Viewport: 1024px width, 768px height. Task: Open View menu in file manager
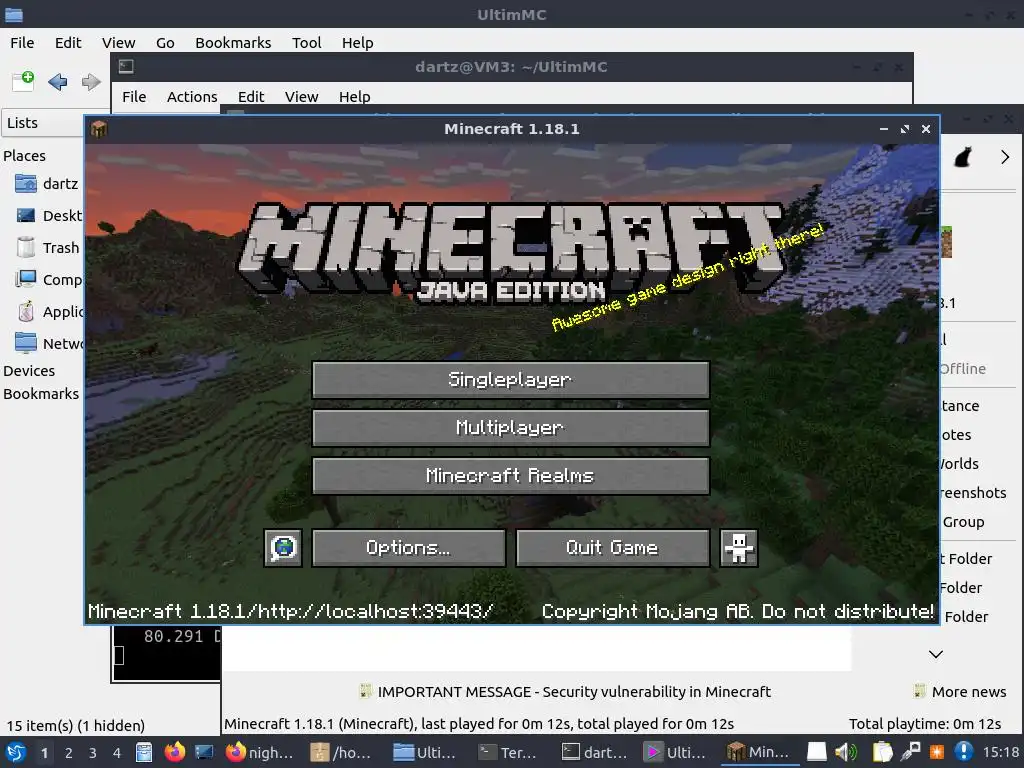(118, 42)
